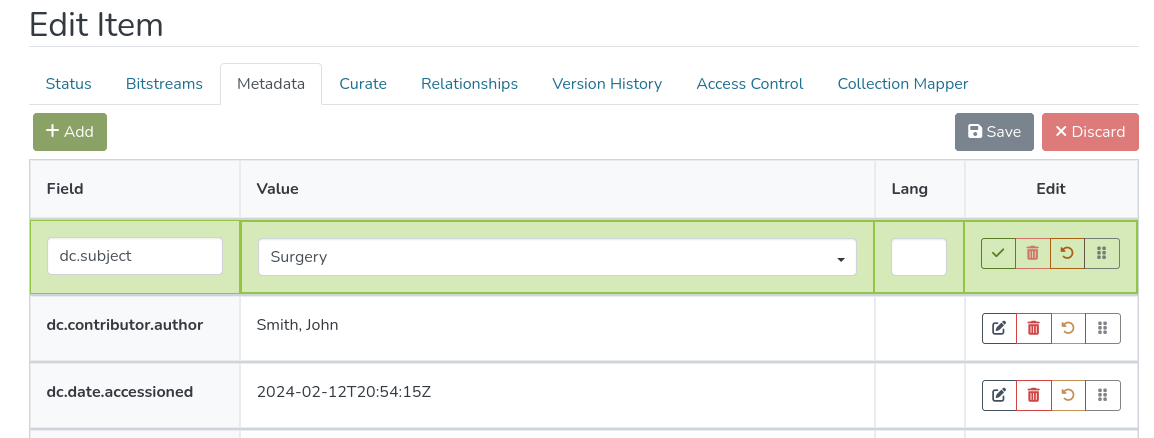Viewport: 1154px width, 438px height.
Task: Save the metadata changes
Action: 994,132
